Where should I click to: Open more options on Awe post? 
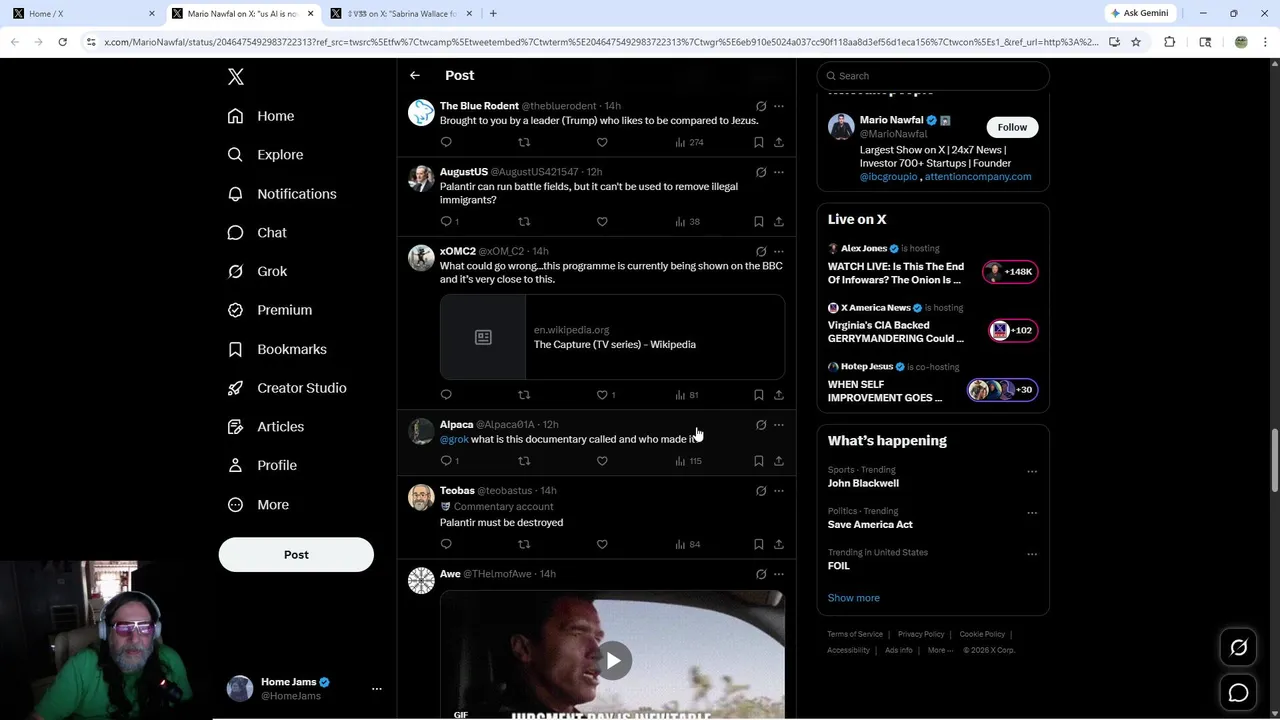pyautogui.click(x=779, y=574)
